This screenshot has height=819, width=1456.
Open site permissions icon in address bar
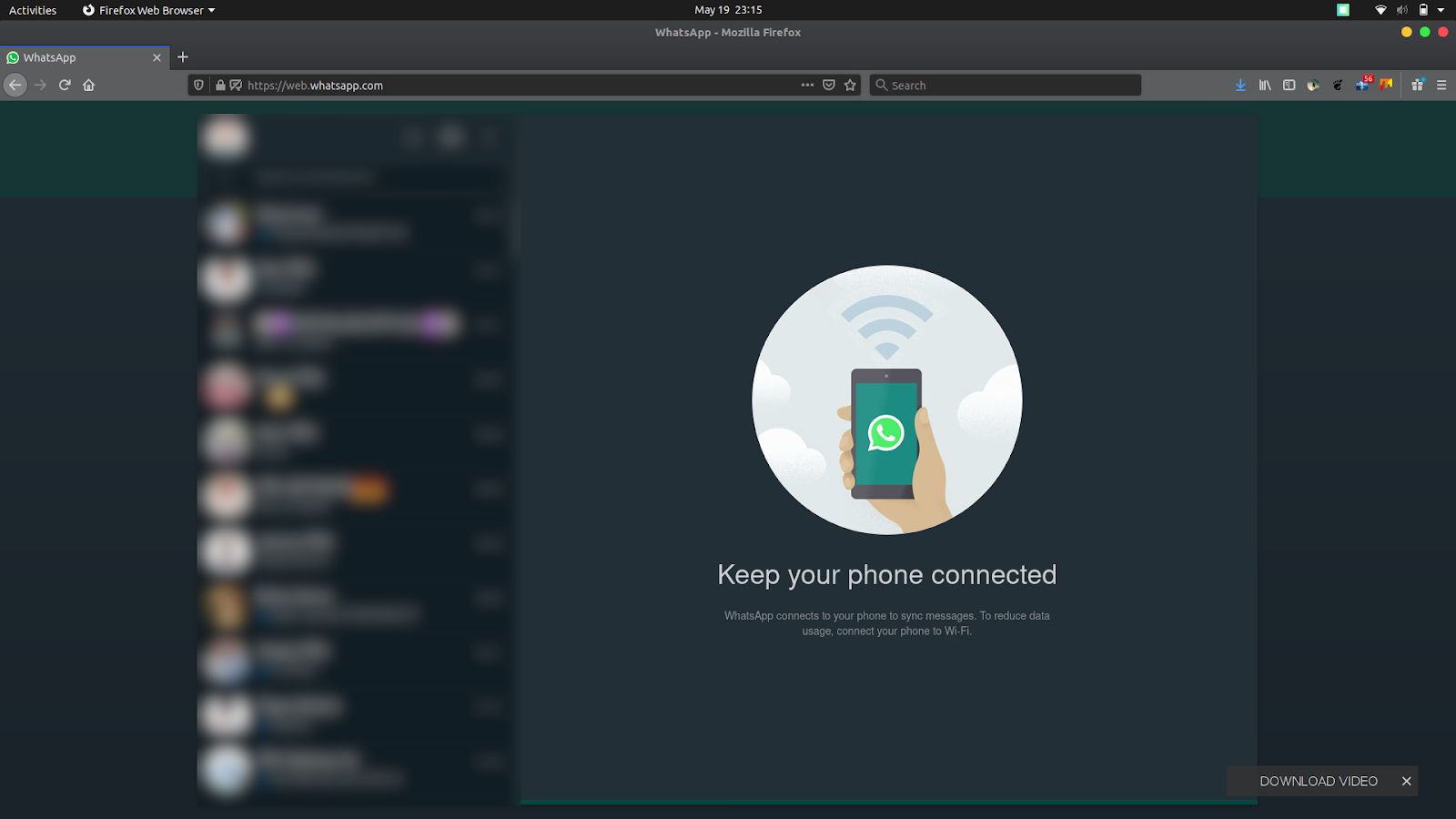click(x=236, y=85)
